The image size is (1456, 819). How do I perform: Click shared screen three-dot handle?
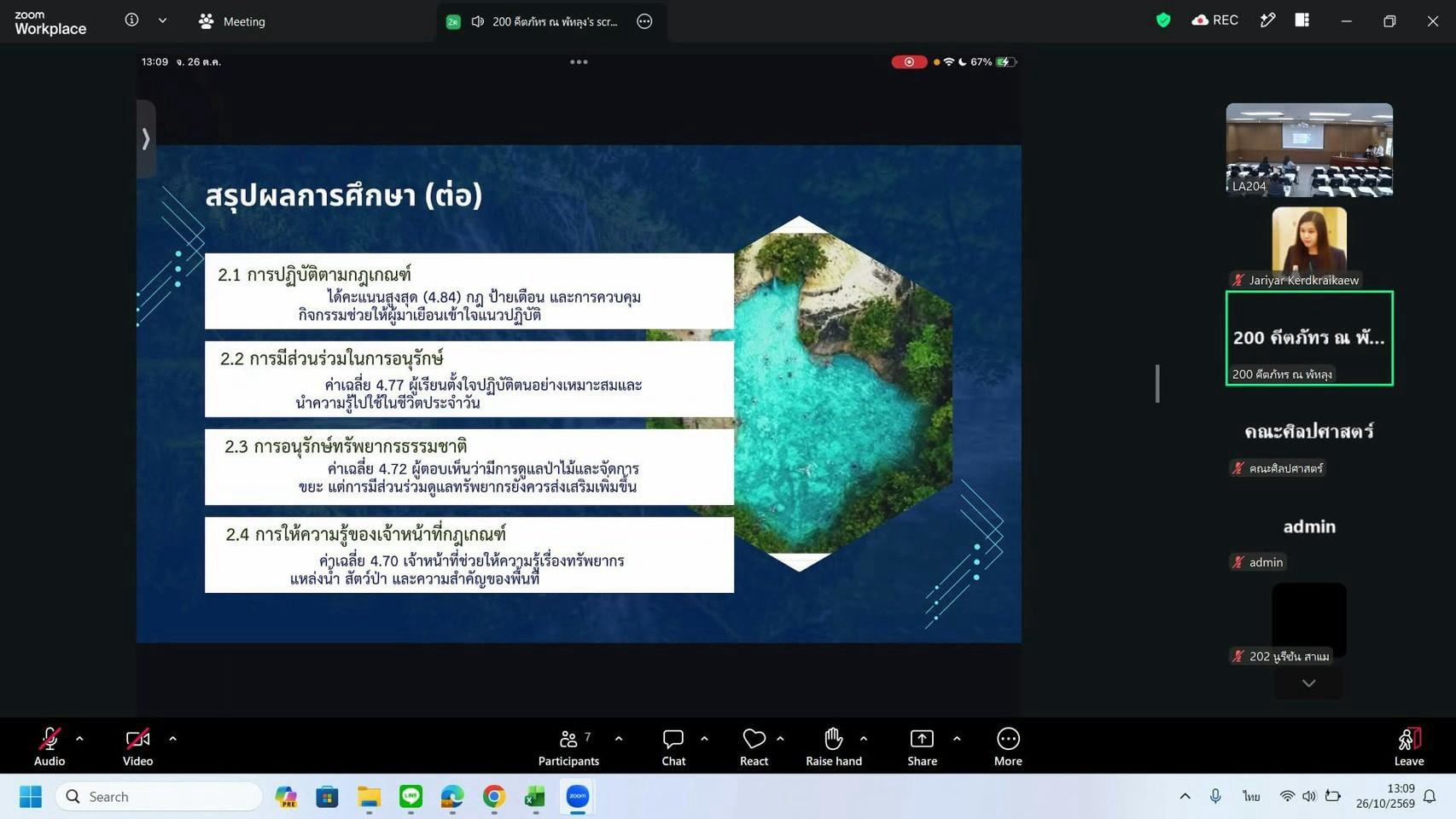point(579,61)
